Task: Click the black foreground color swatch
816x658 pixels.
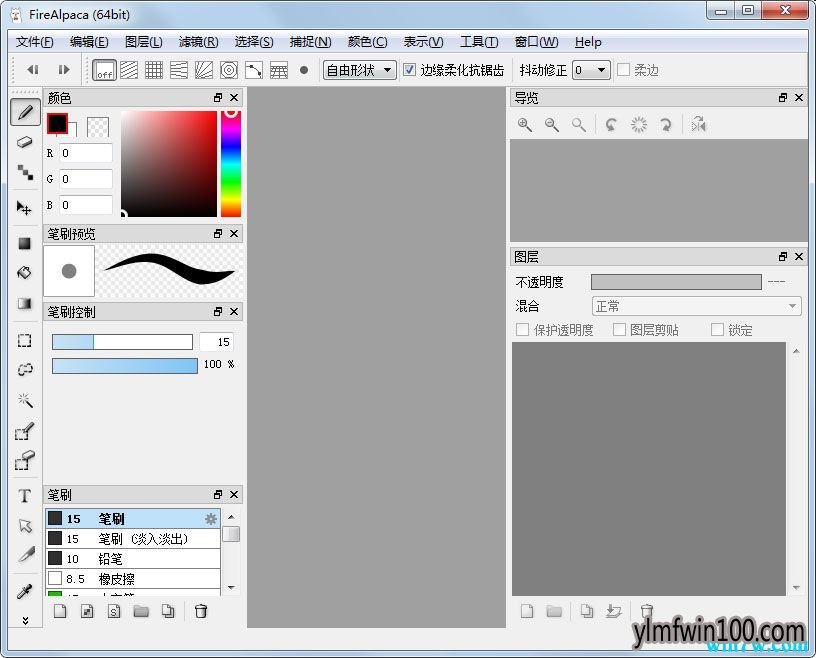Action: tap(57, 124)
